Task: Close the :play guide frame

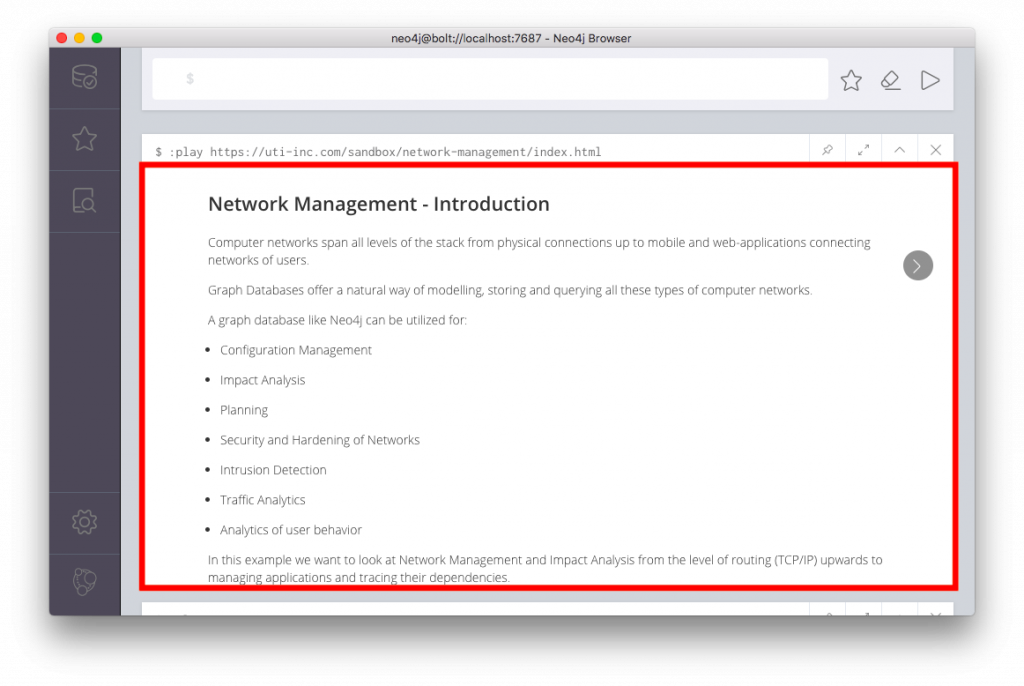Action: click(935, 150)
